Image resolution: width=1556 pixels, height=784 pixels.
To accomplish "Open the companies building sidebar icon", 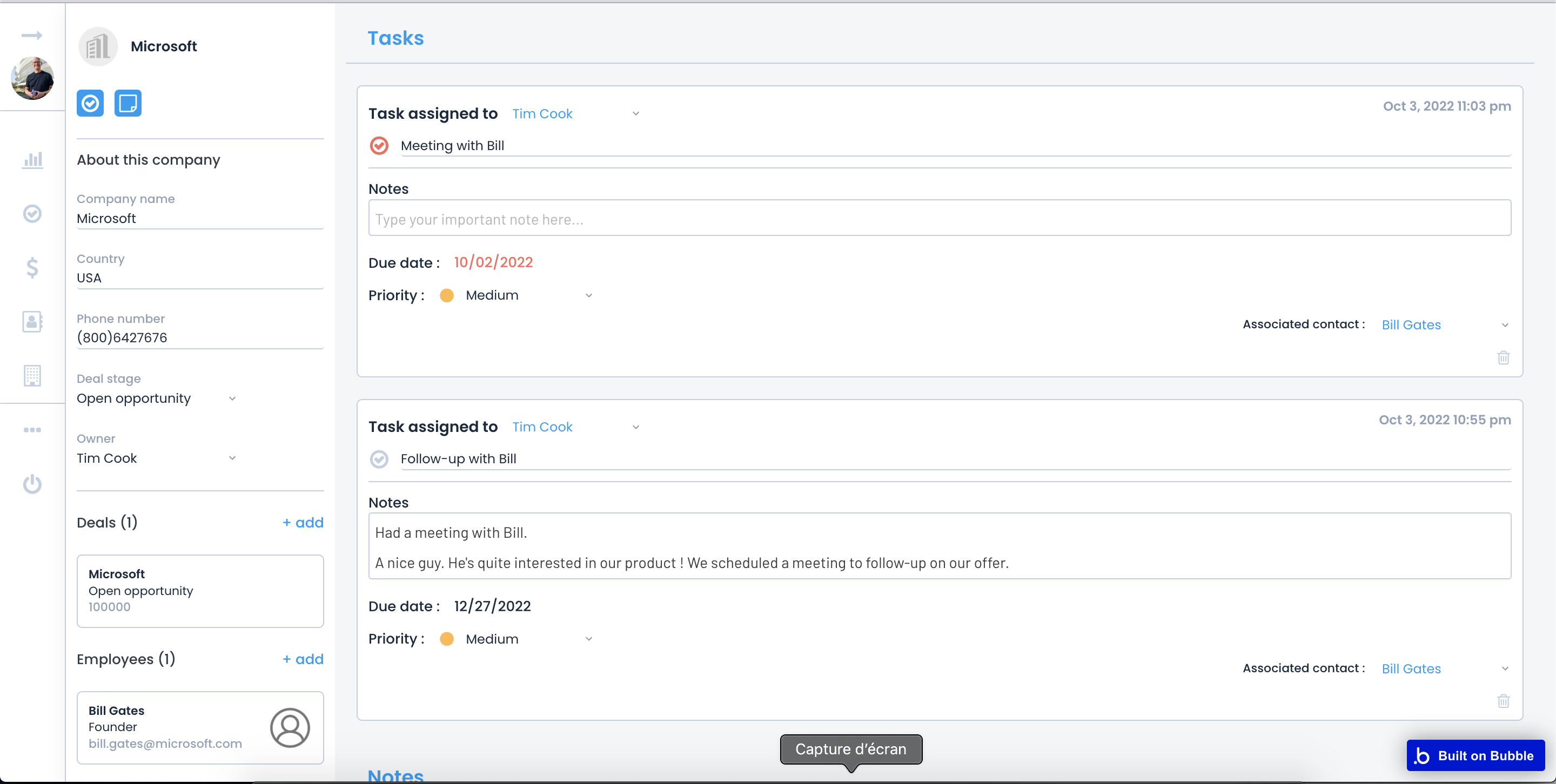I will click(x=32, y=375).
